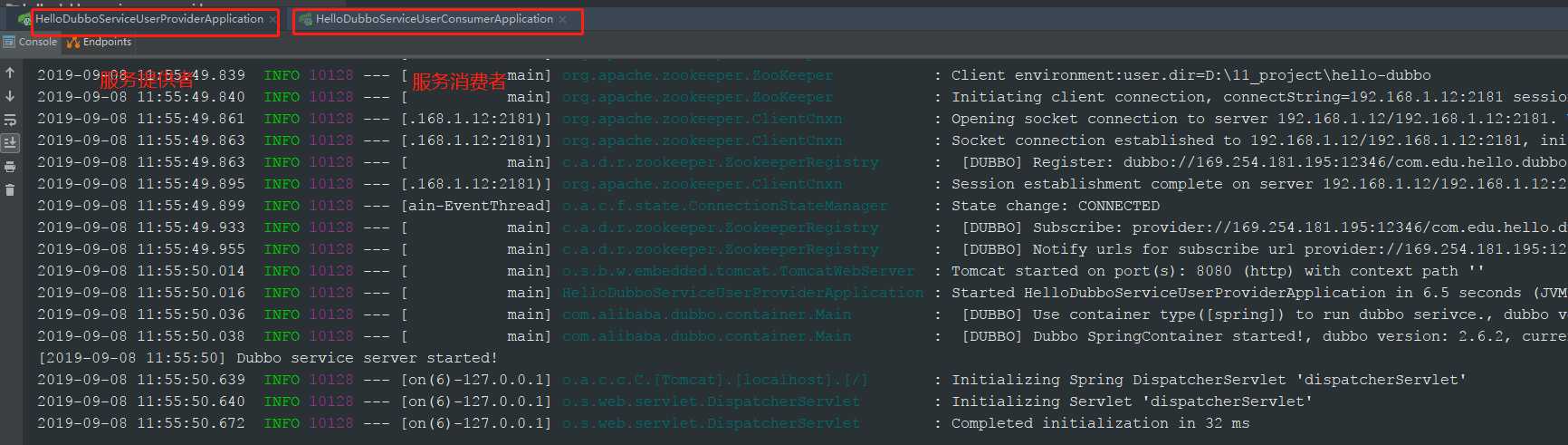The width and height of the screenshot is (1568, 445).
Task: Click the 'Dubbo service server started!' line
Action: [x=267, y=358]
